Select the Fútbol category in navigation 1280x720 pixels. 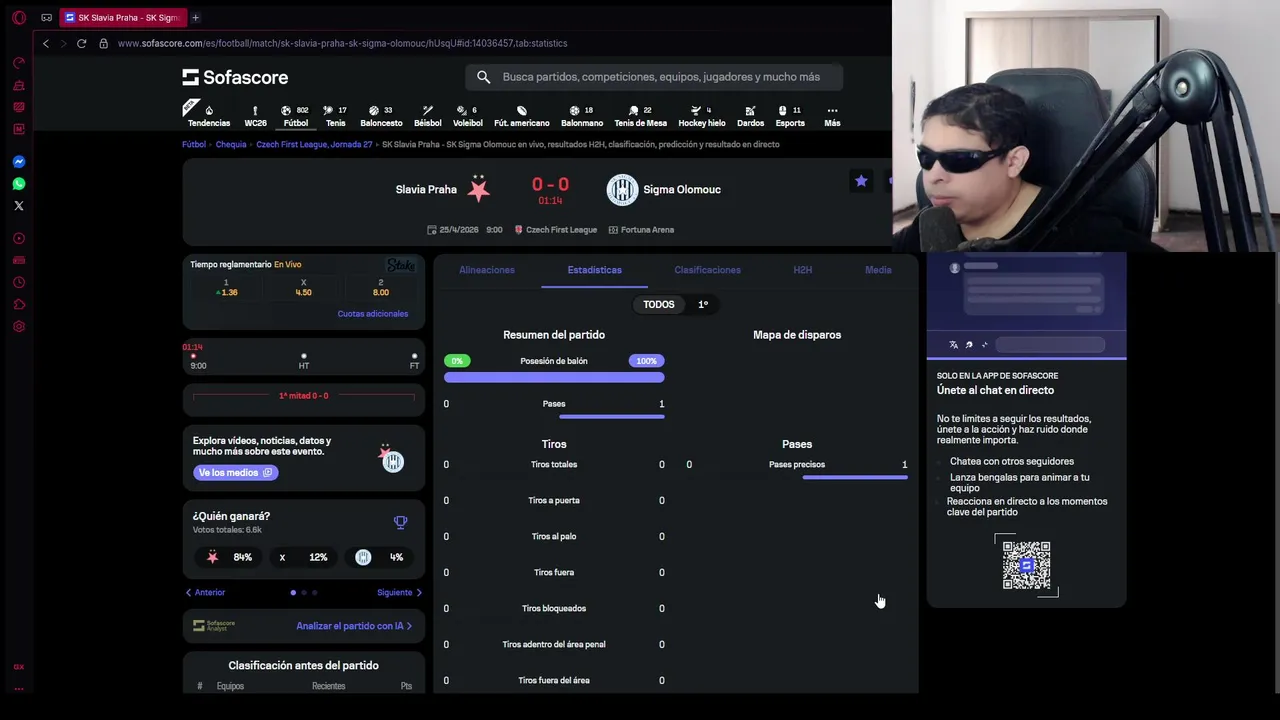point(296,116)
